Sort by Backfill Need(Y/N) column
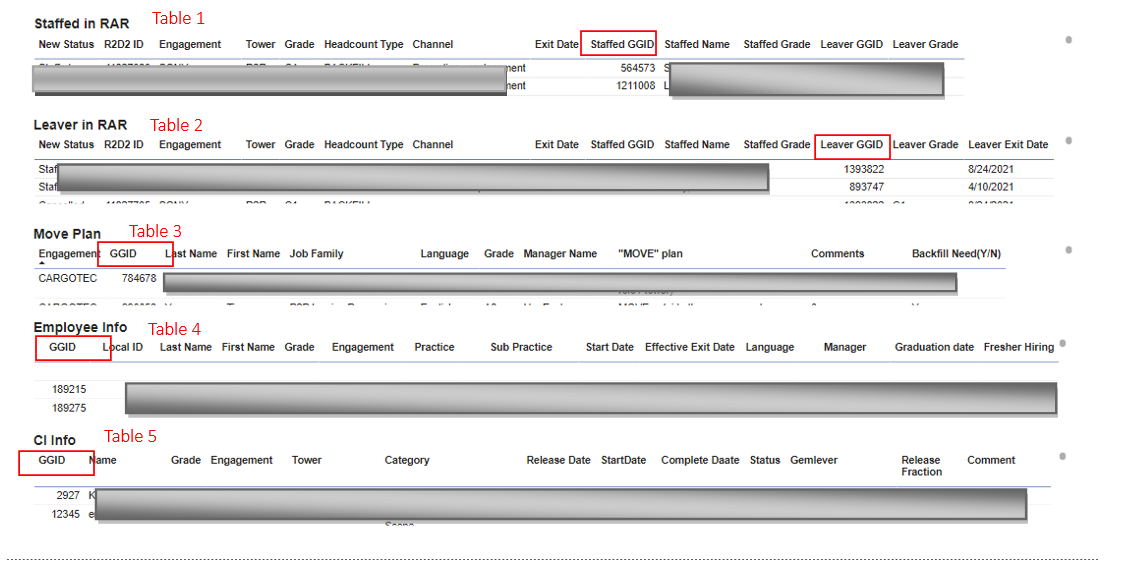1127x581 pixels. [956, 254]
